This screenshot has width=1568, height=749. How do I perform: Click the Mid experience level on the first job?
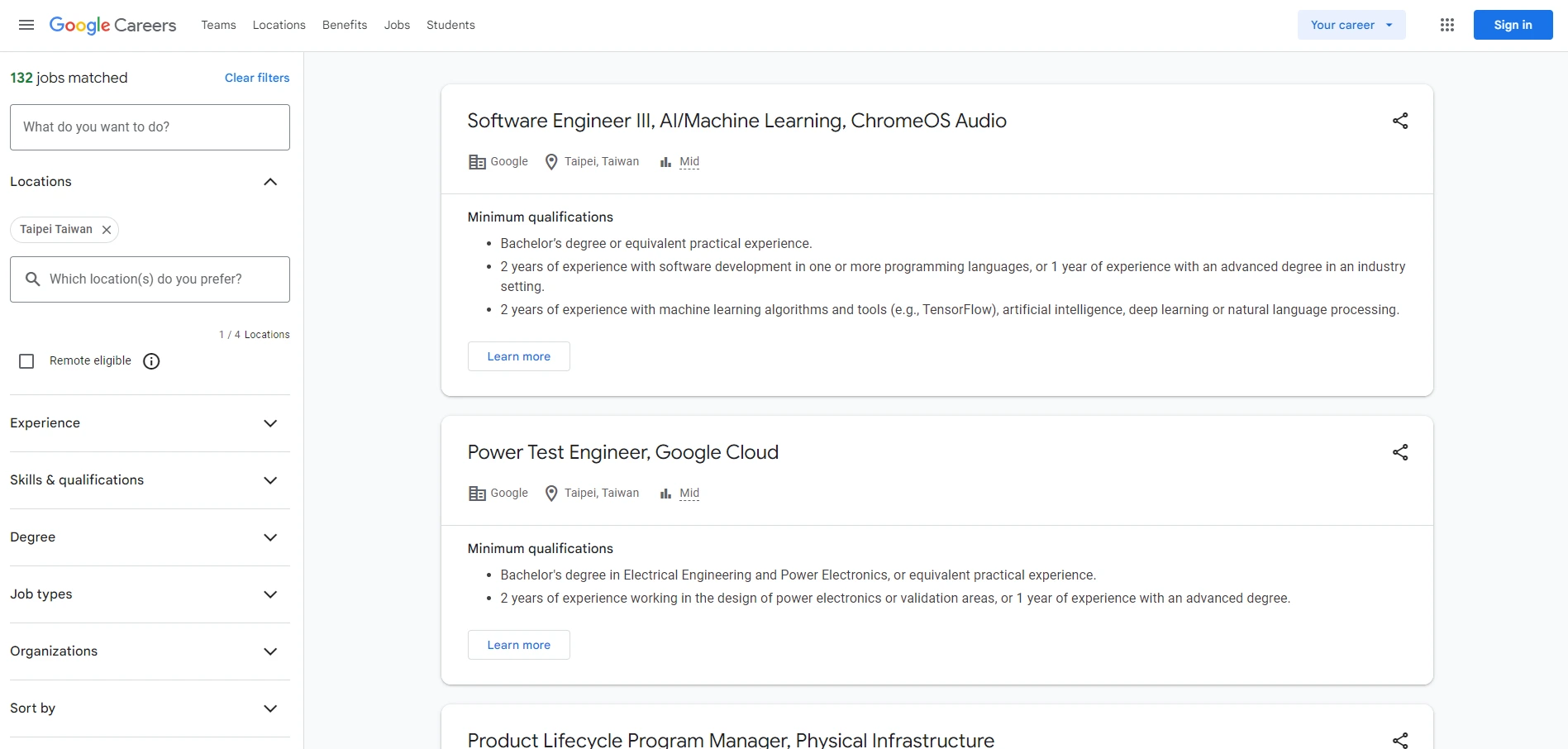point(689,161)
